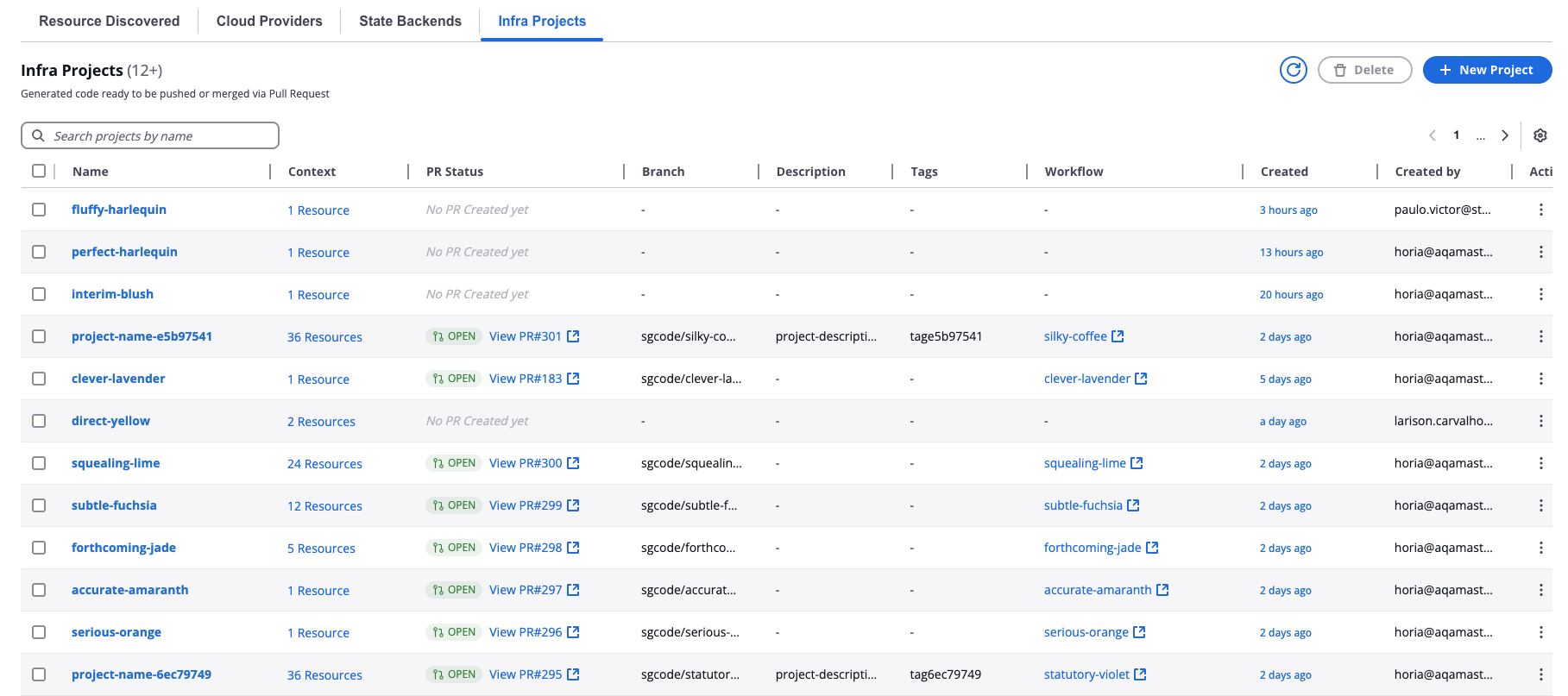1568x696 pixels.
Task: Open actions menu for accurate-amaranth row
Action: pyautogui.click(x=1541, y=590)
